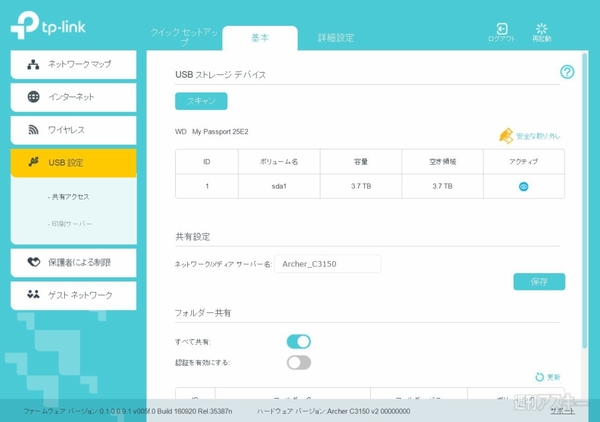Click the アクティブ column header
Screen dimensions: 600x422
pyautogui.click(x=523, y=162)
